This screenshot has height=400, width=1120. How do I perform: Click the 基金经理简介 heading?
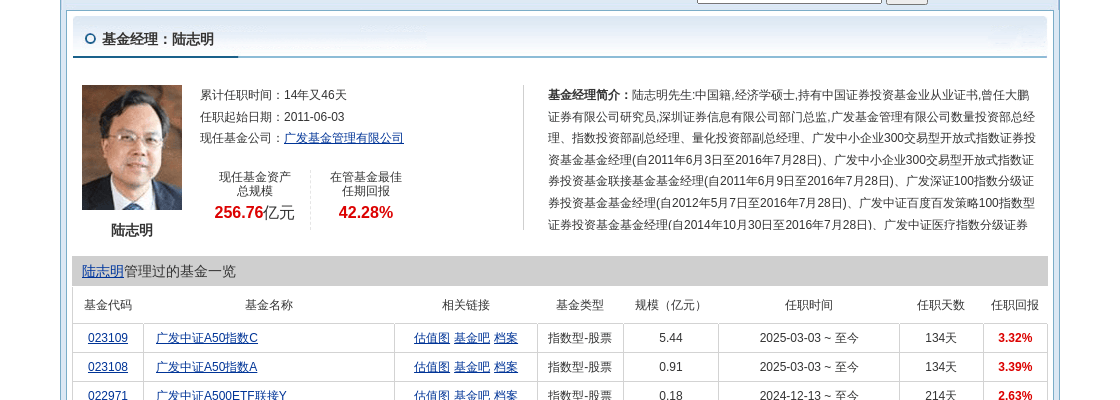click(589, 94)
